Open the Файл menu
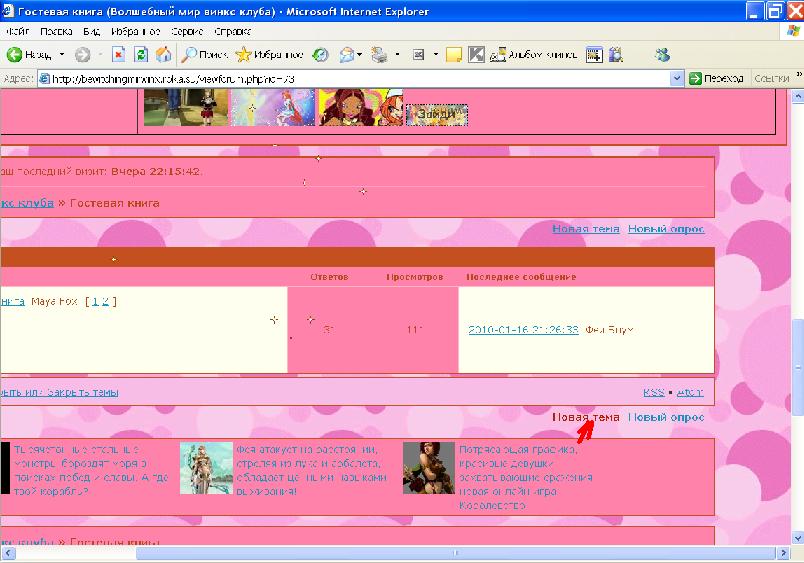This screenshot has width=804, height=563. [17, 31]
